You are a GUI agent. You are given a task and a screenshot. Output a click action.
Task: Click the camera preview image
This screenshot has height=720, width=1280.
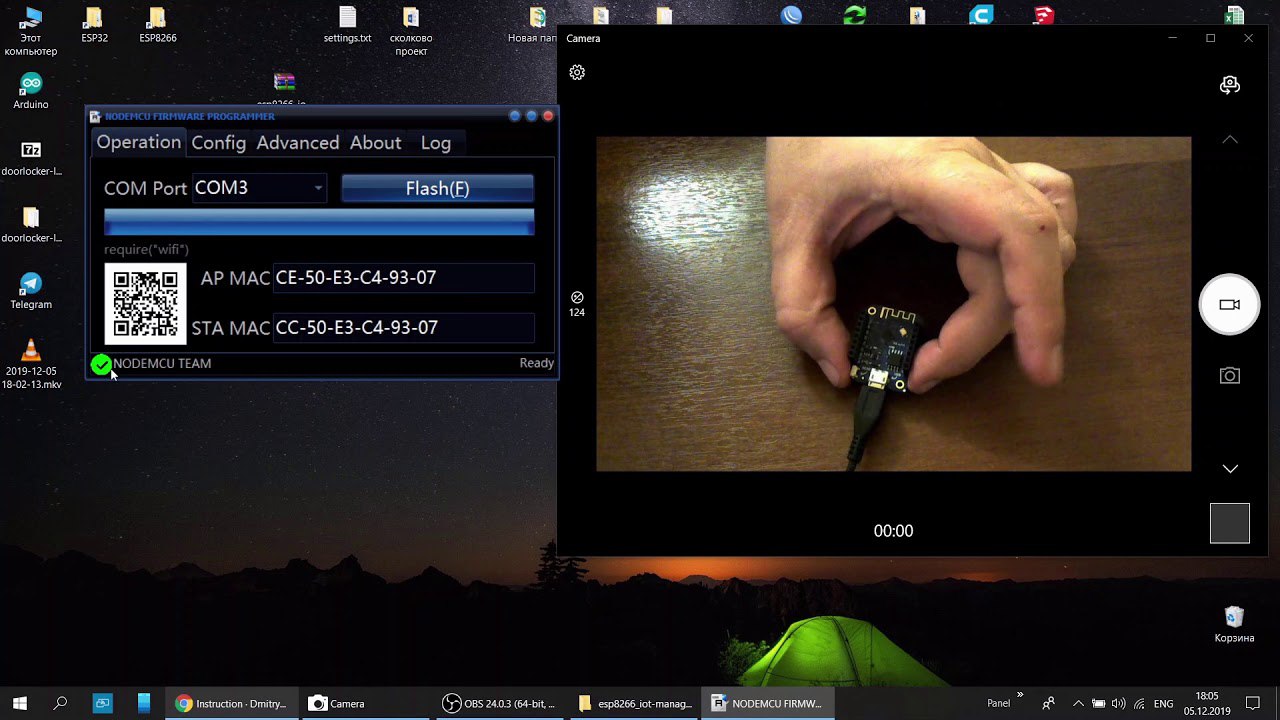893,304
